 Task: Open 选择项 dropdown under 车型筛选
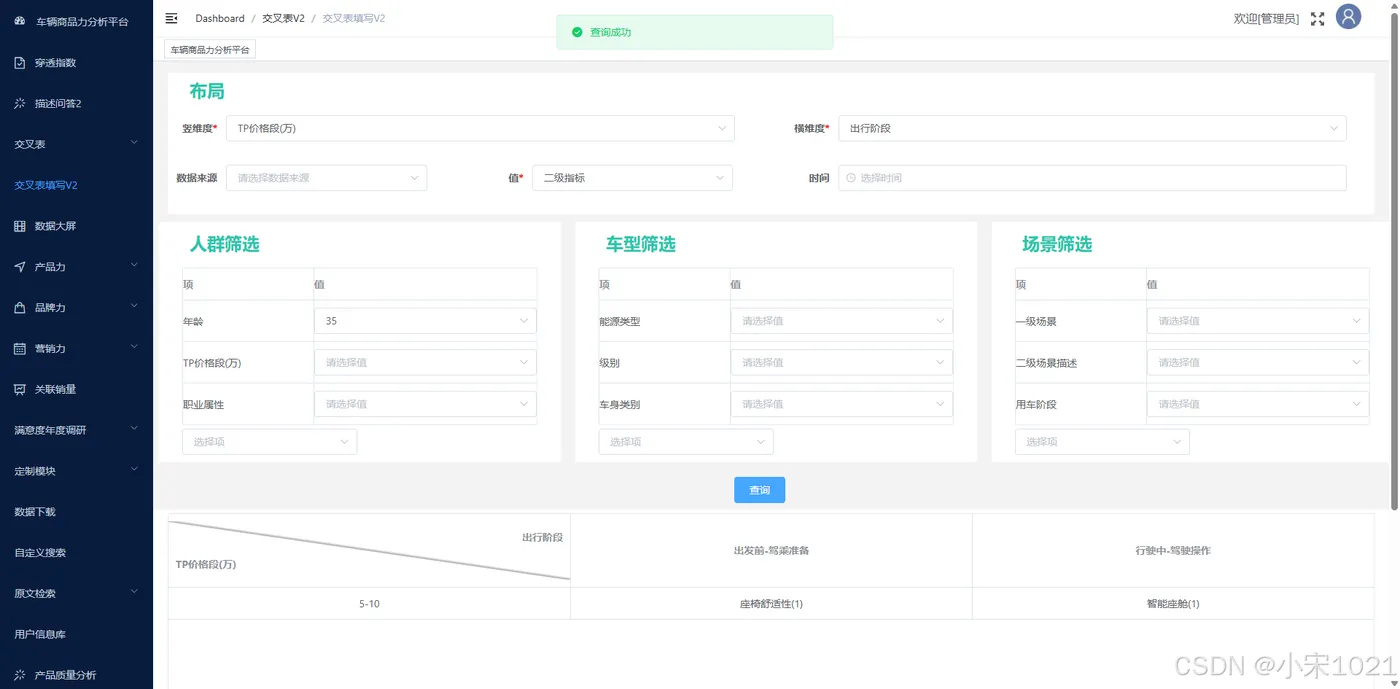tap(686, 441)
